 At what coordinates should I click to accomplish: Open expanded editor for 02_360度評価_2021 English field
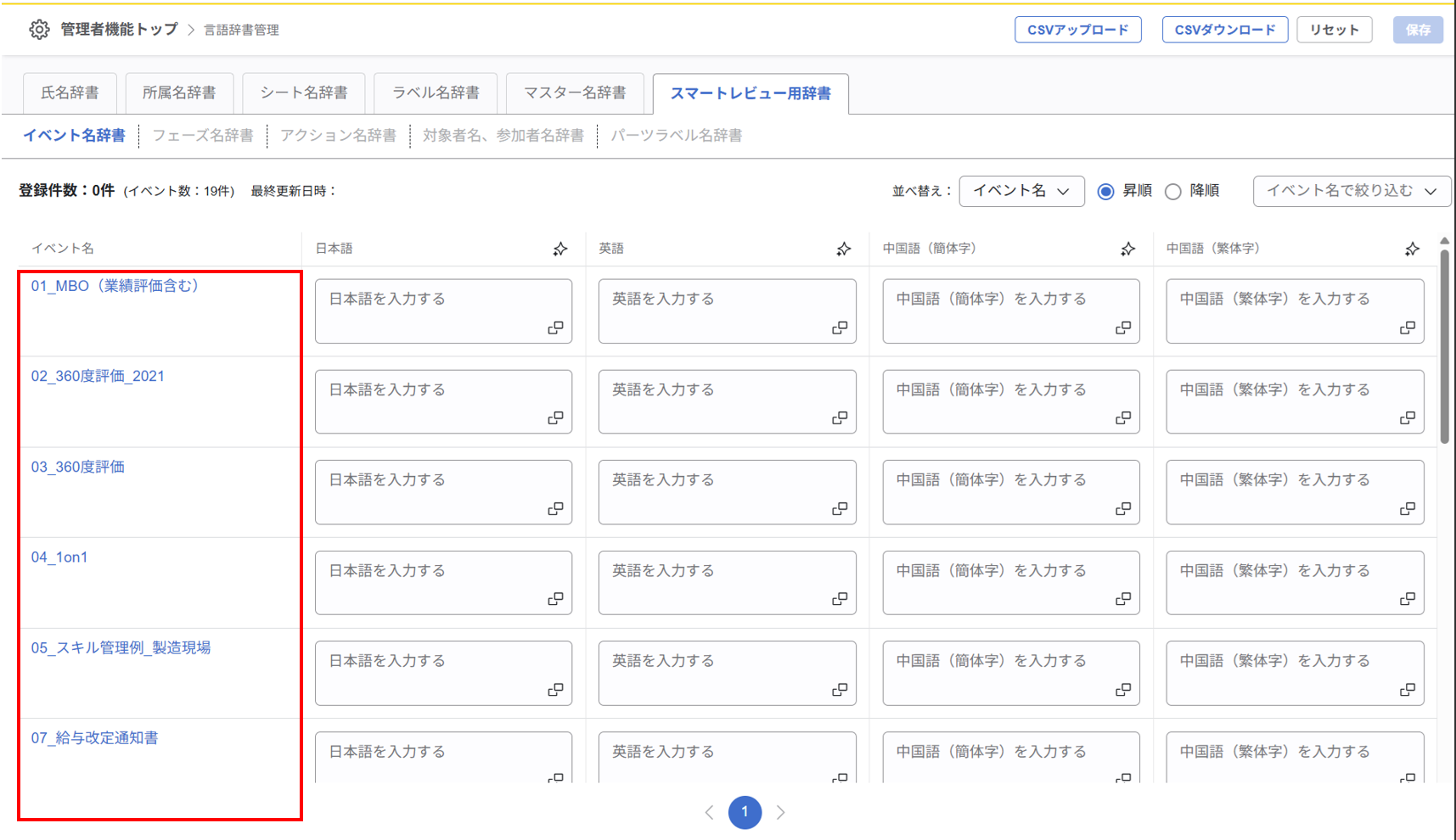pyautogui.click(x=840, y=417)
